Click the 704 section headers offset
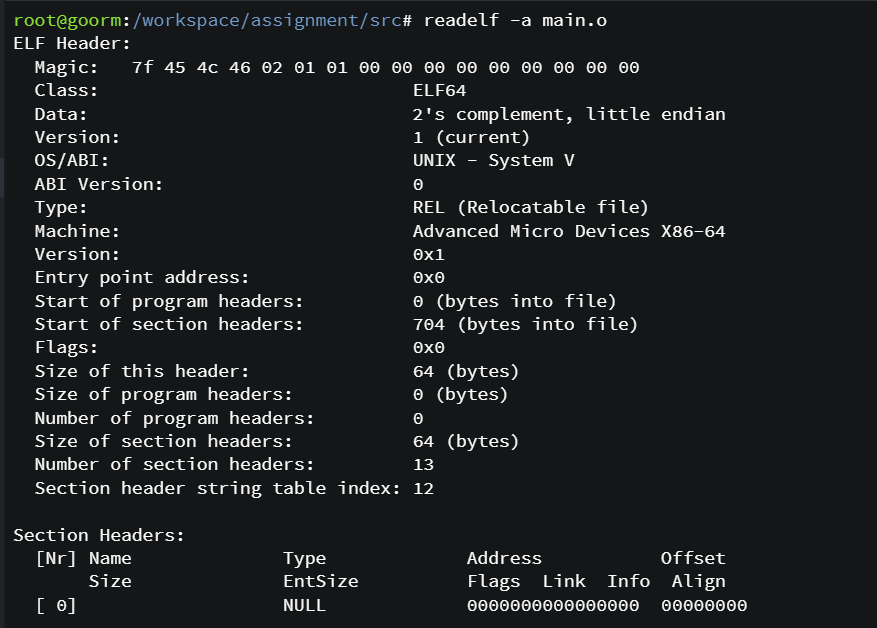Image resolution: width=877 pixels, height=628 pixels. pyautogui.click(x=428, y=324)
